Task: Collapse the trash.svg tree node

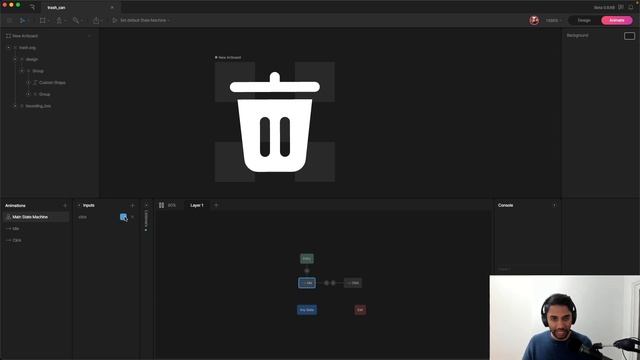Action: pos(9,48)
